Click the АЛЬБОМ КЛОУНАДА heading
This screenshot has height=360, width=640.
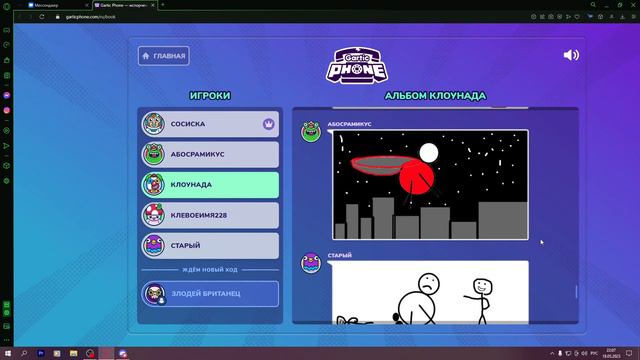[435, 96]
